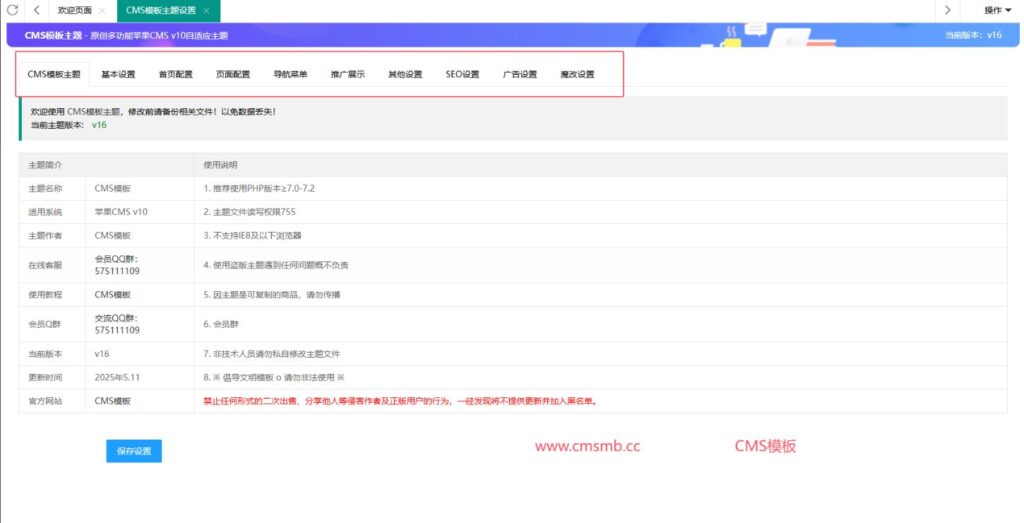Click the 主题文件读写权限755 instruction
This screenshot has width=1024, height=523.
(249, 212)
